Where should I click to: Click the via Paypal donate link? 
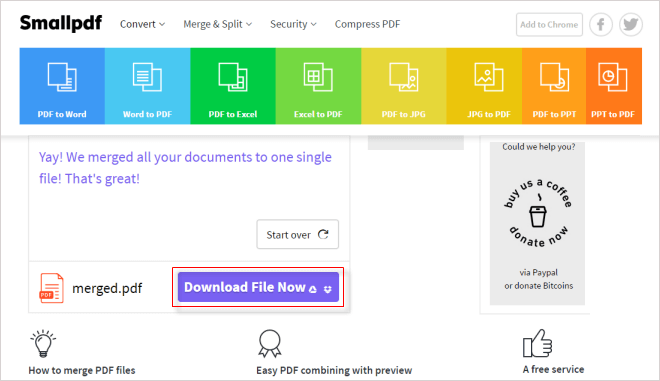[538, 272]
